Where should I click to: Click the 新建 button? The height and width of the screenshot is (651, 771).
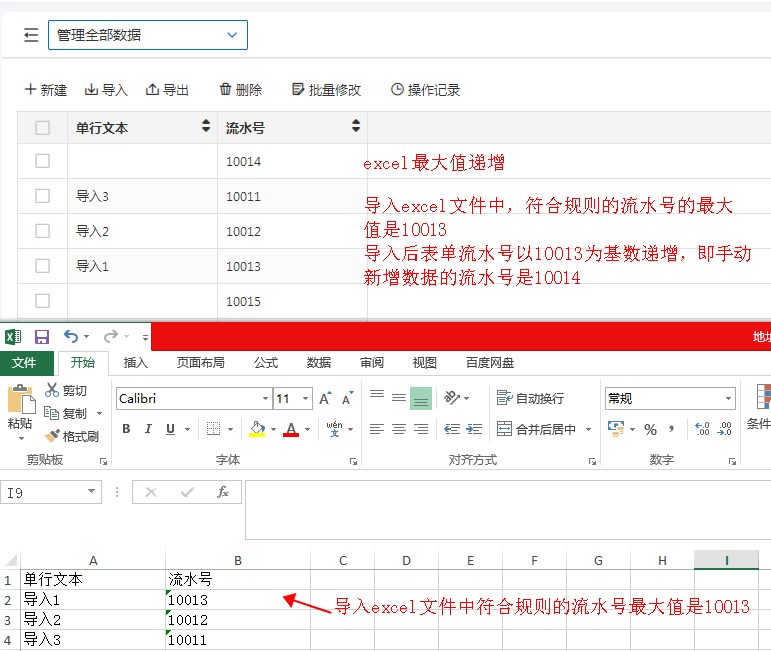[x=46, y=90]
